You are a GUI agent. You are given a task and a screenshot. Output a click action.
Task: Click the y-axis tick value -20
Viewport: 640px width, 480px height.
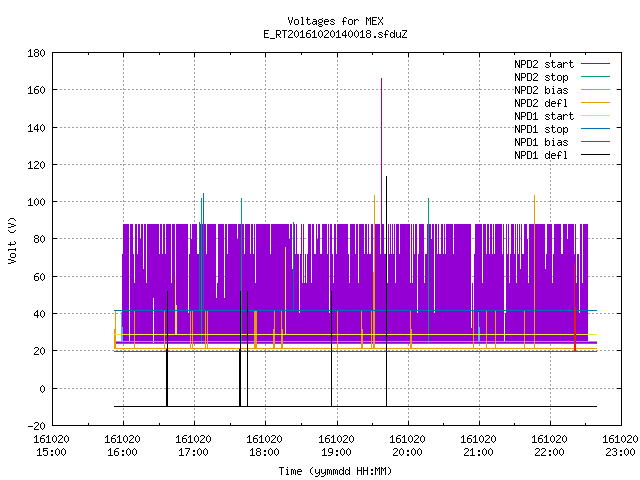[36, 426]
